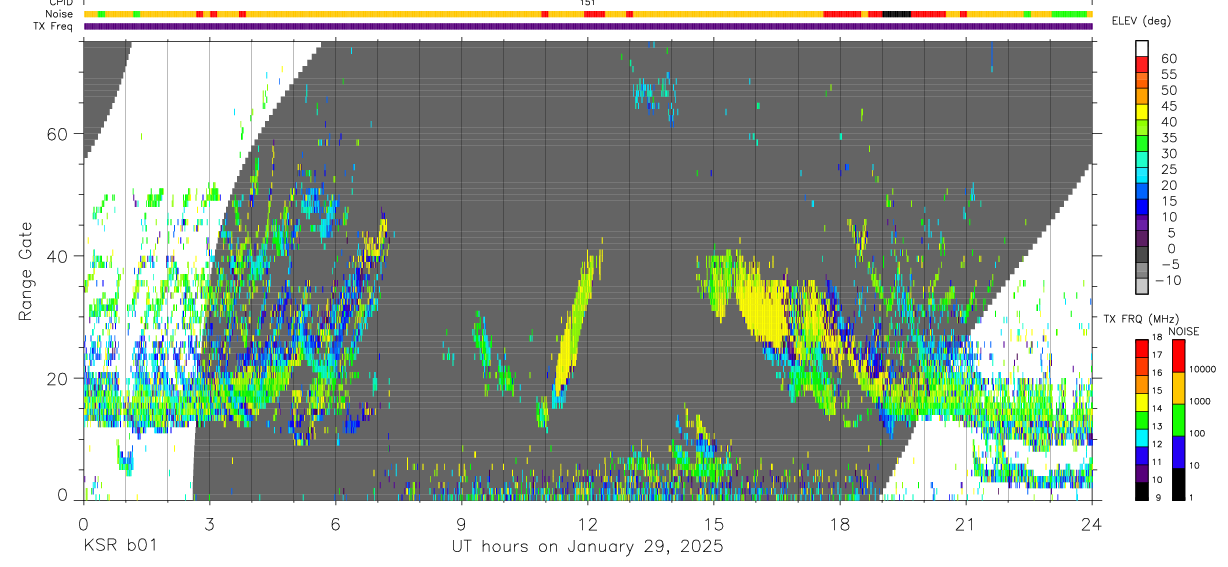Click the 'KSR b01' radar label
Image resolution: width=1228 pixels, height=567 pixels.
click(119, 547)
